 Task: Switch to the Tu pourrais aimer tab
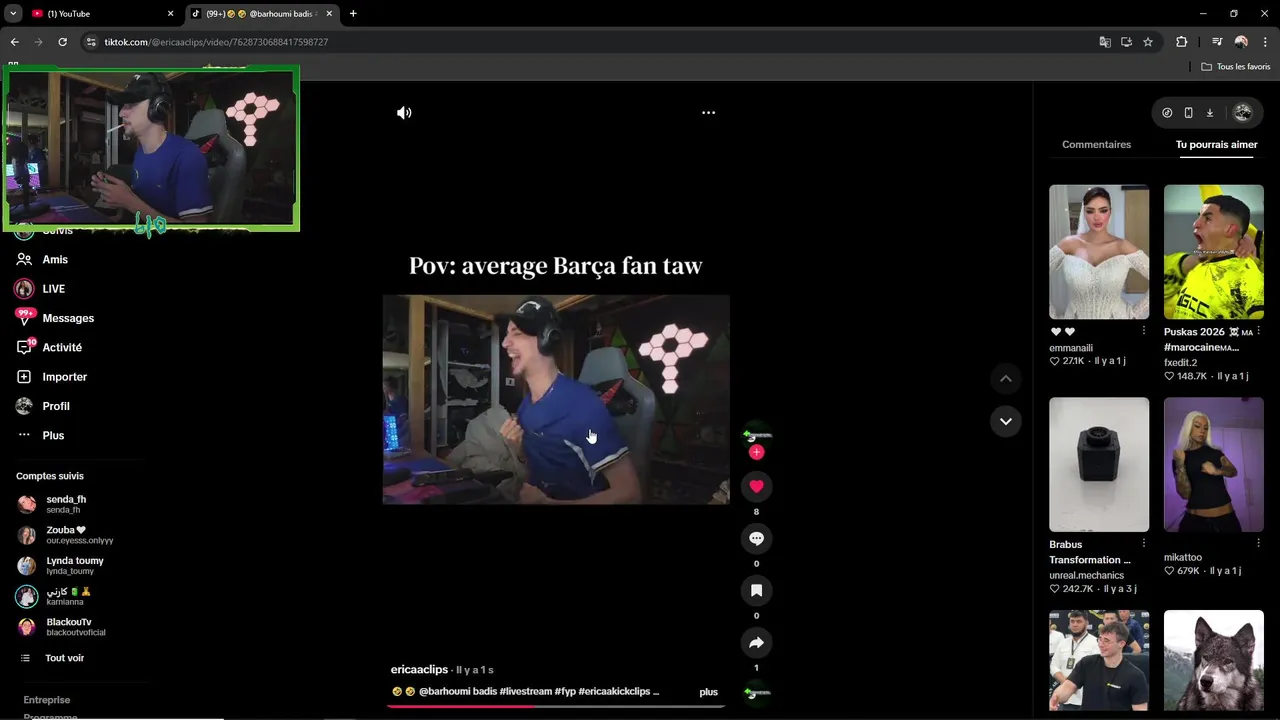(x=1216, y=144)
